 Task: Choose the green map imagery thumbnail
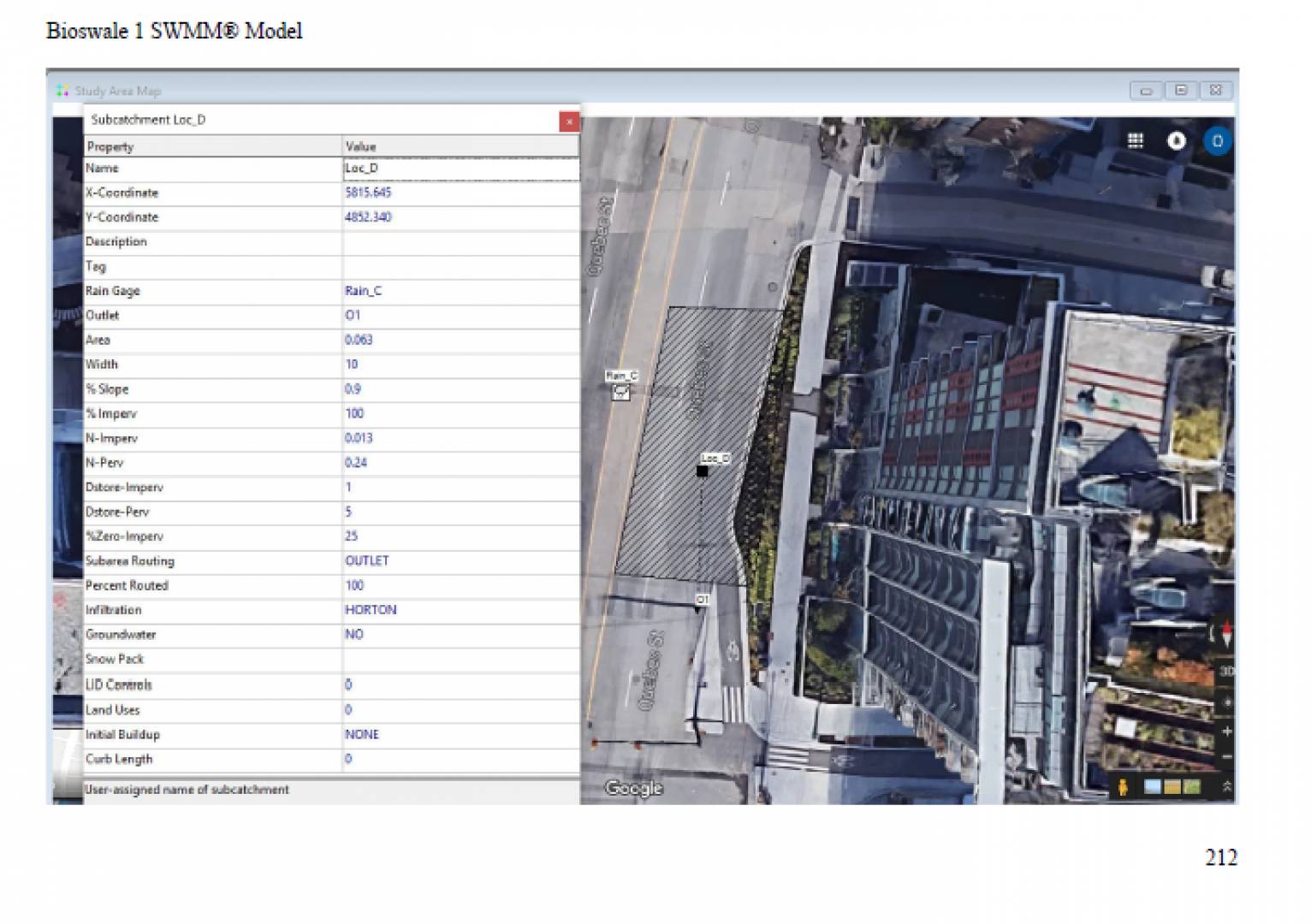(x=1191, y=786)
